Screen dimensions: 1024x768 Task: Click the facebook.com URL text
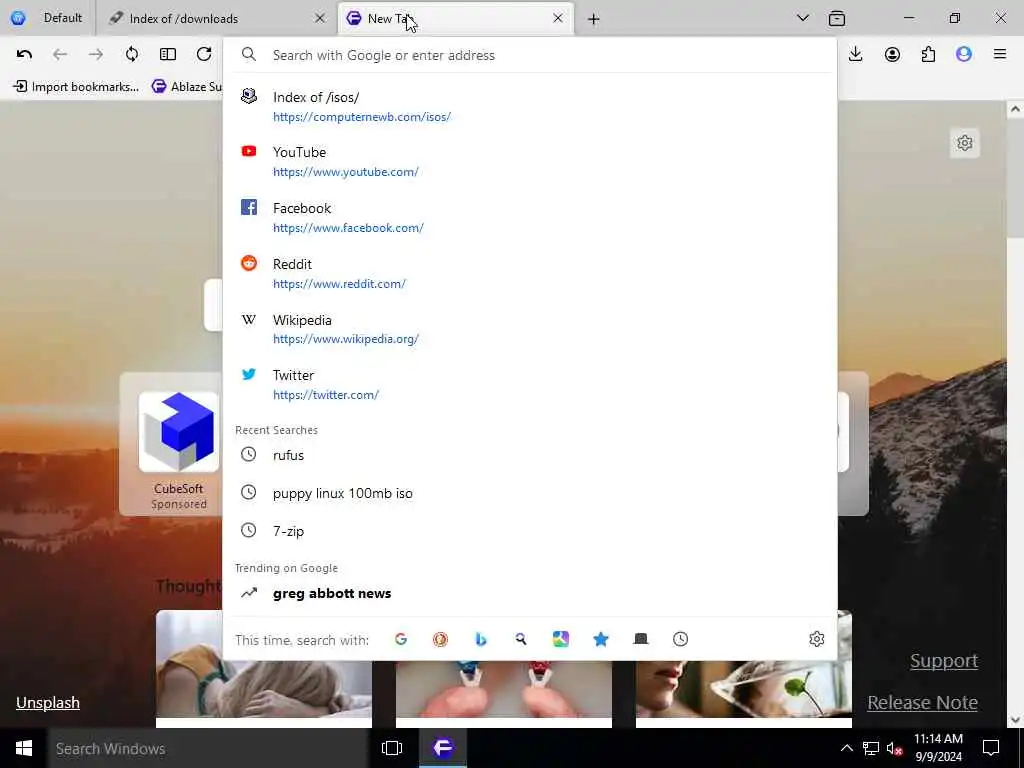pyautogui.click(x=348, y=228)
